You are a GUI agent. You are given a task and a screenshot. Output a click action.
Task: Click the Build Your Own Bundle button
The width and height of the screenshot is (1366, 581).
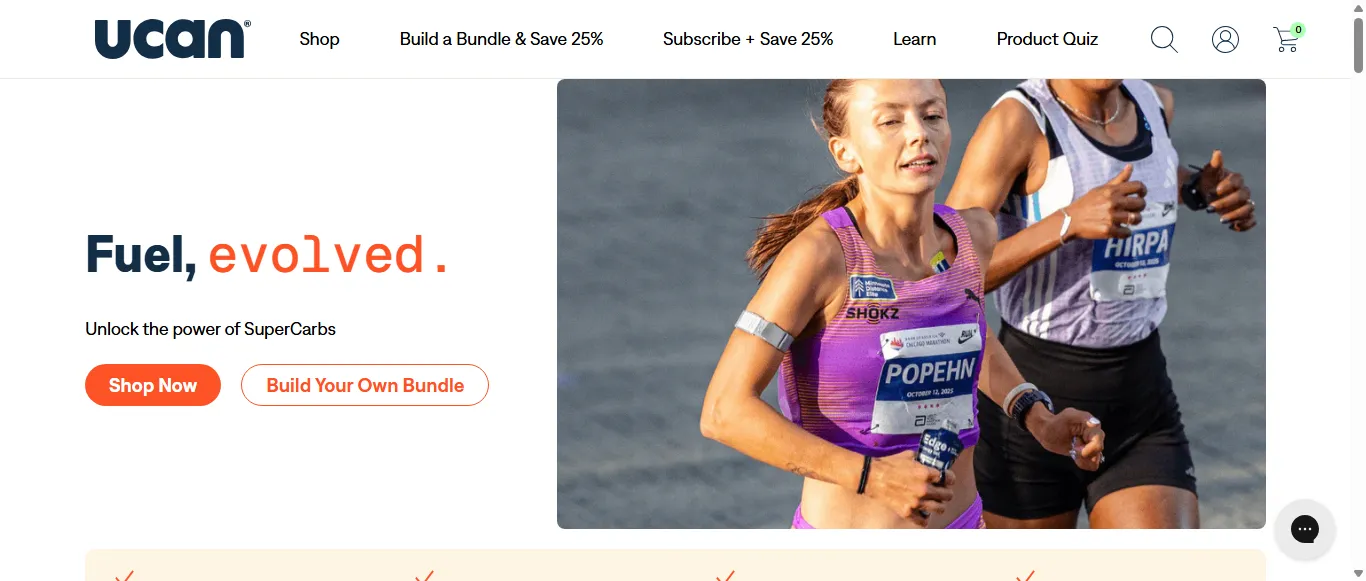coord(365,385)
